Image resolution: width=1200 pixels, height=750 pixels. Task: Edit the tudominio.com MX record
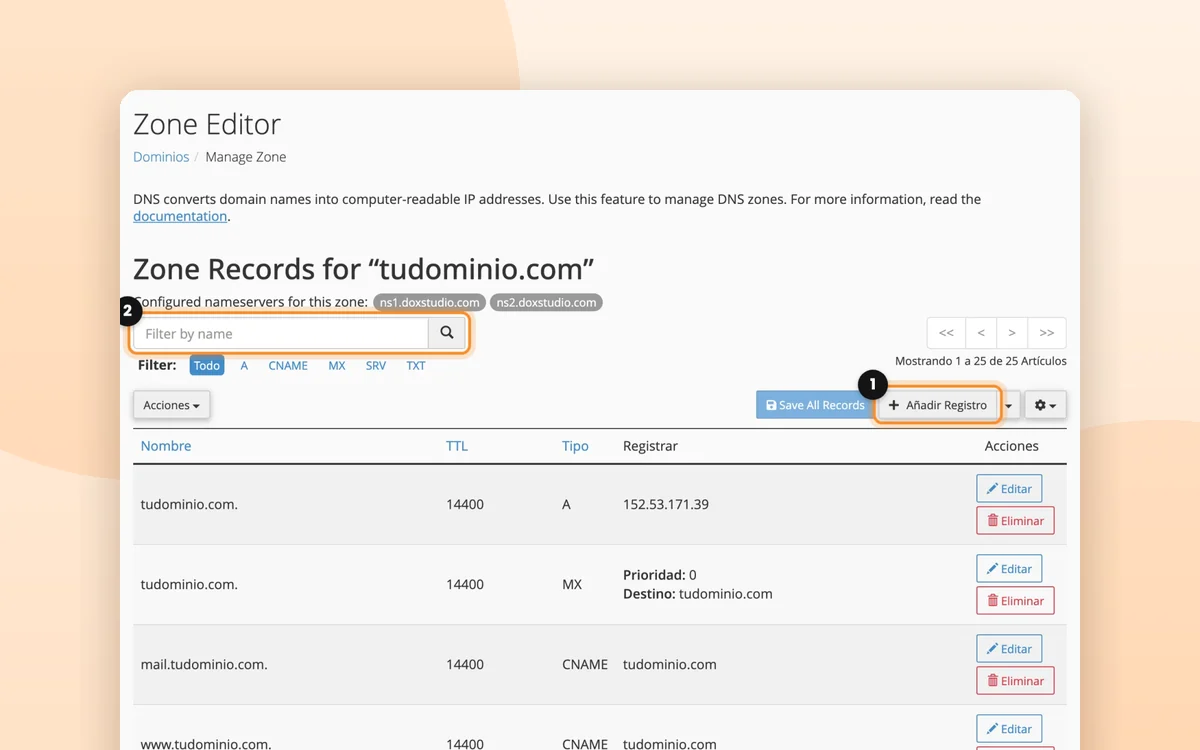point(1009,568)
